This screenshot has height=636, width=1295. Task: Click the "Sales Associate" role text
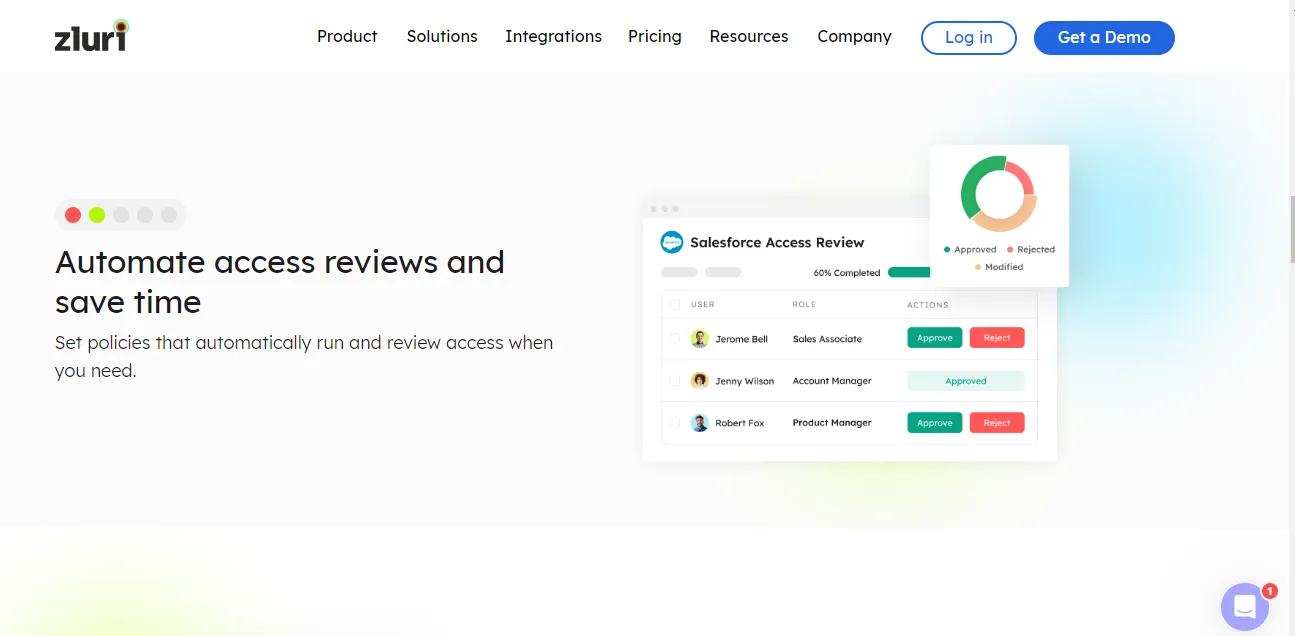click(827, 339)
